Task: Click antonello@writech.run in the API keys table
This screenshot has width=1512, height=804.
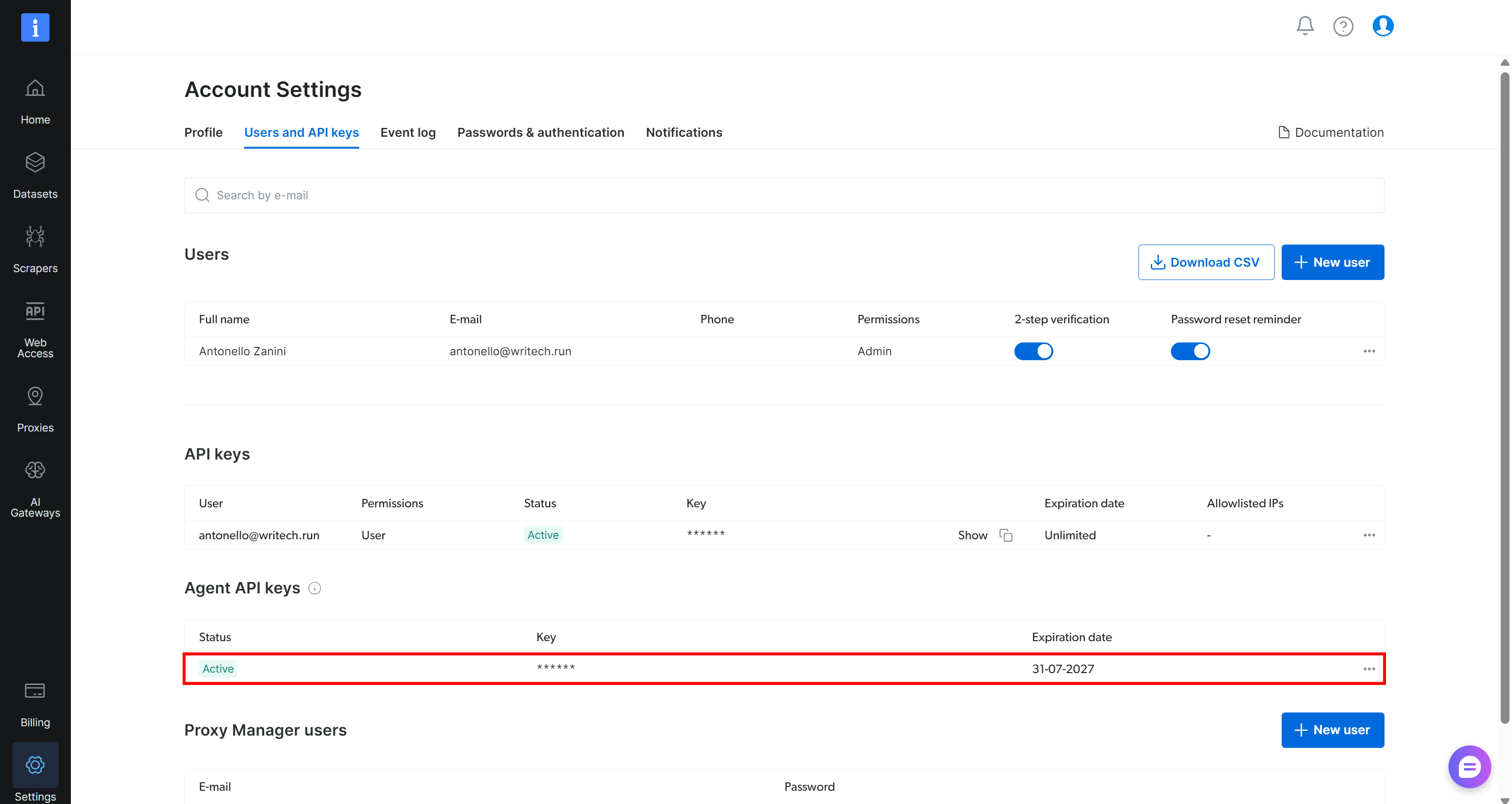Action: coord(259,535)
